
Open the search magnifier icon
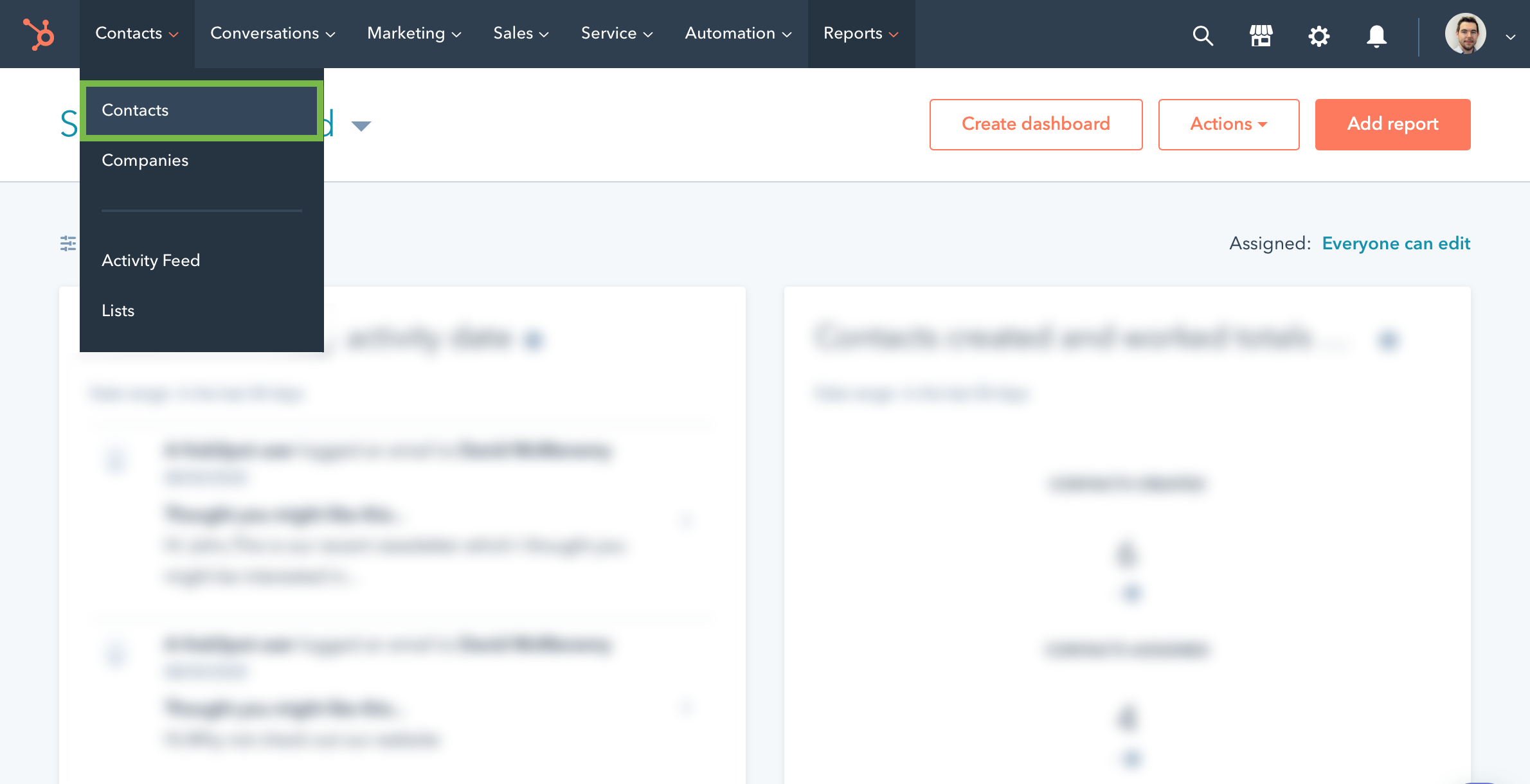(x=1203, y=35)
